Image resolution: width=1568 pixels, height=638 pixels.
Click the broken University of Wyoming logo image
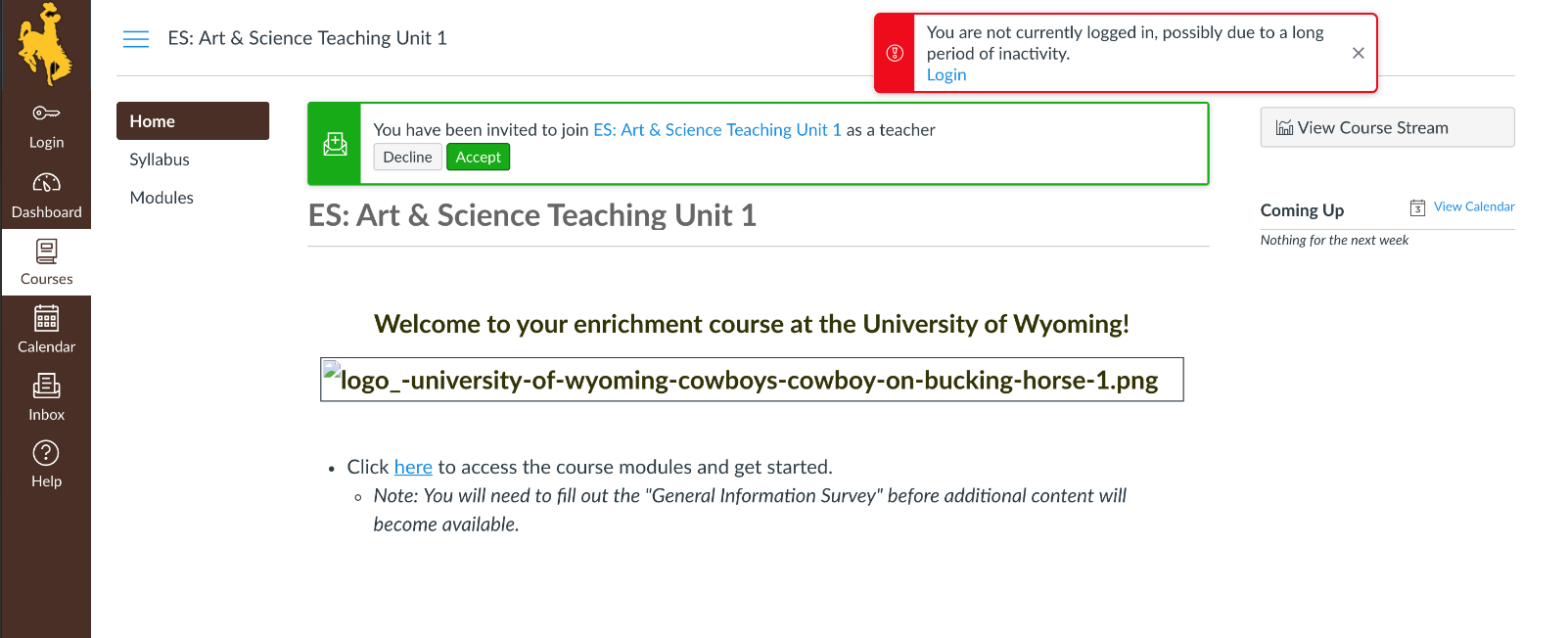(752, 380)
